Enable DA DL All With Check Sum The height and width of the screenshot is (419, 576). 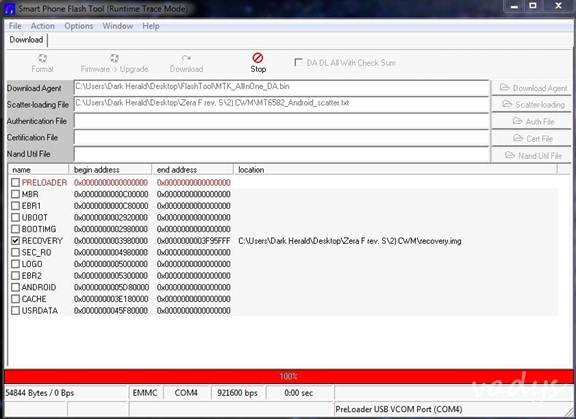(298, 62)
